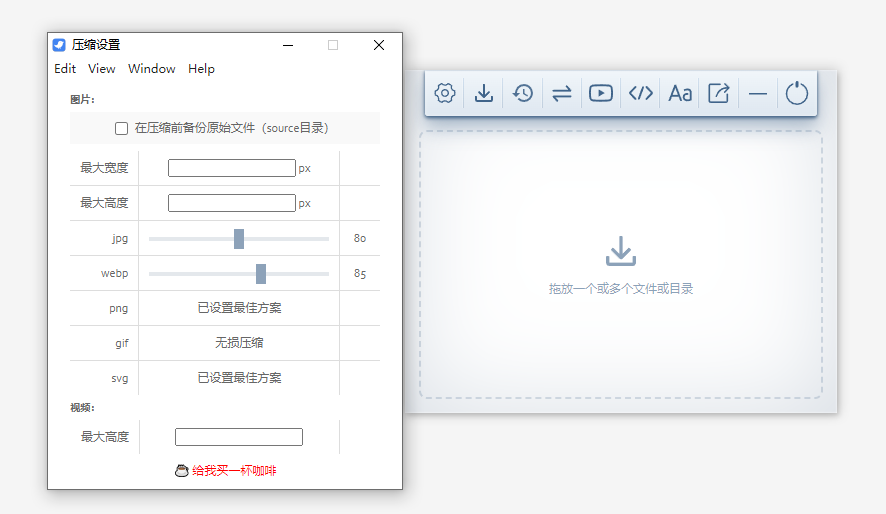This screenshot has height=514, width=886.
Task: Click the webp quality slider handle
Action: pos(260,274)
